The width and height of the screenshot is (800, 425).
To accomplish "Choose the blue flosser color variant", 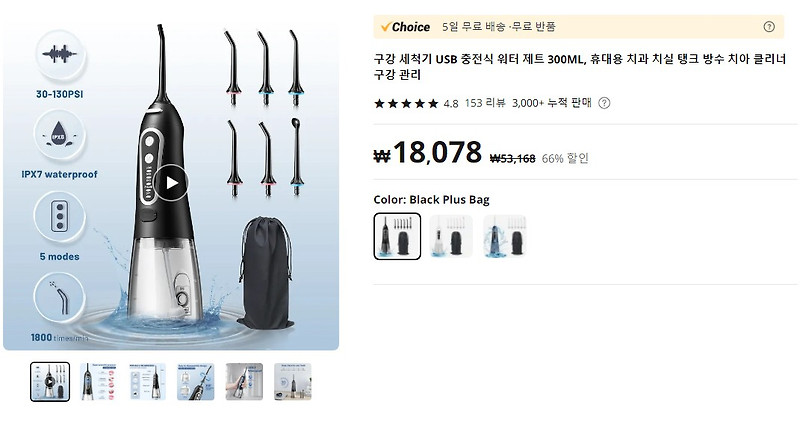I will (505, 236).
